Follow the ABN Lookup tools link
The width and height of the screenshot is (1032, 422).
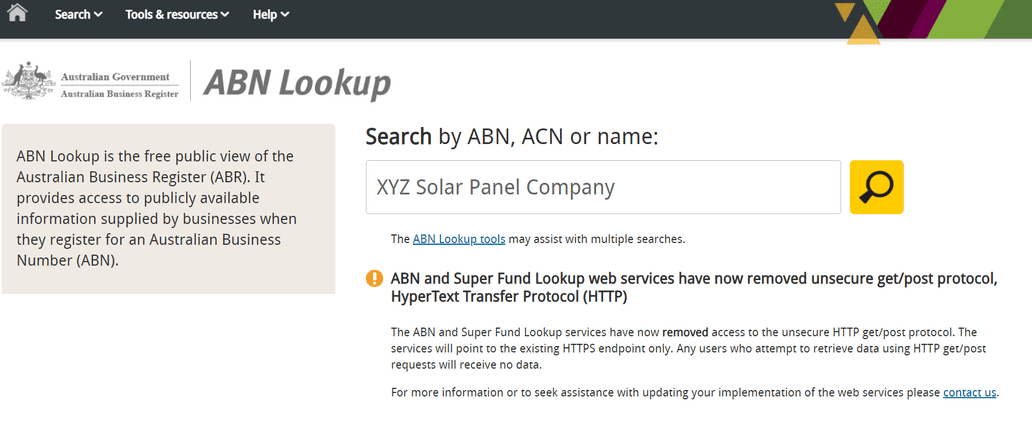point(459,239)
